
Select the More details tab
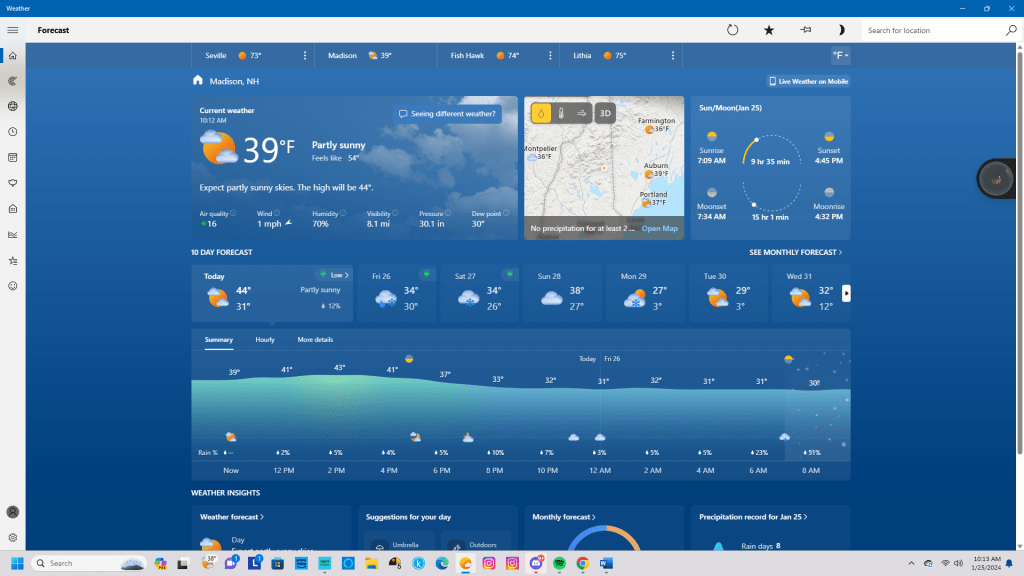click(x=315, y=340)
